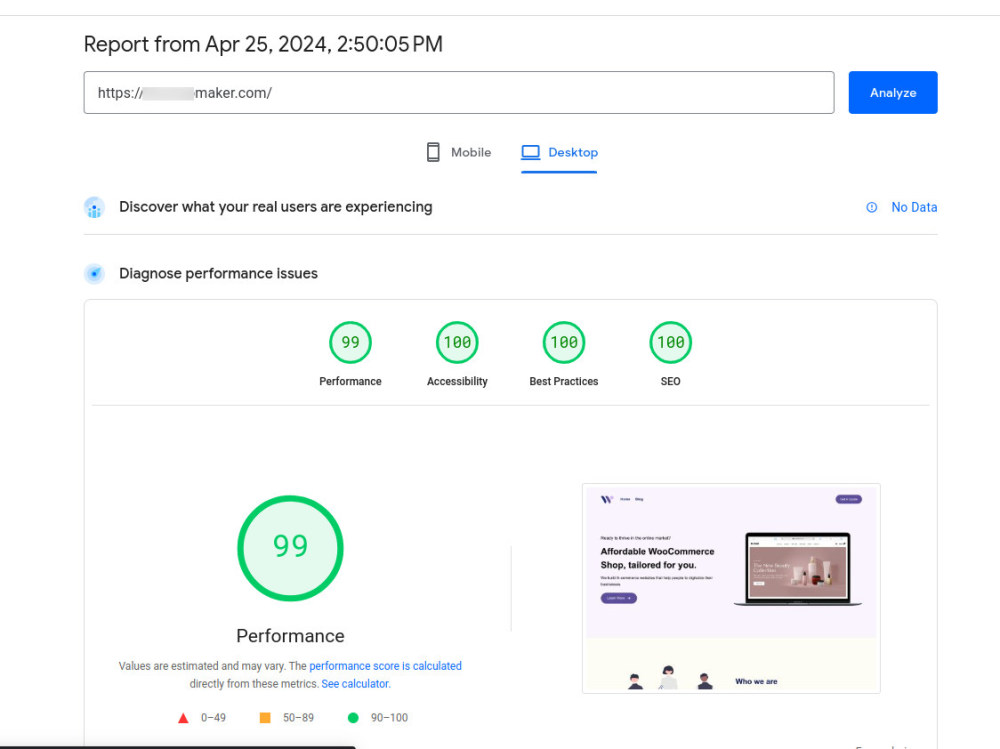
Task: Click the Diagnose performance issues icon
Action: coord(94,274)
